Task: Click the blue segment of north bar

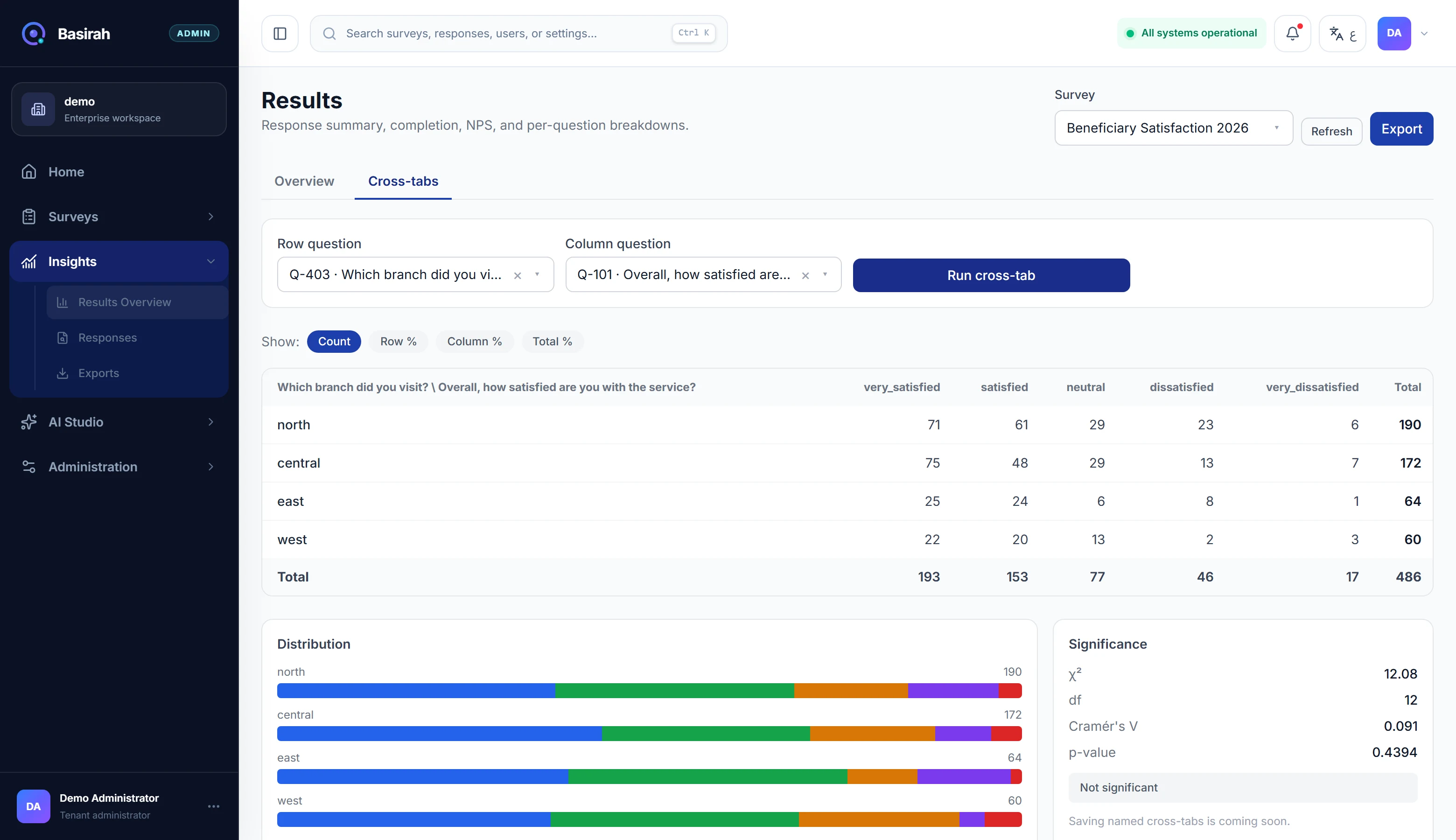Action: click(416, 691)
